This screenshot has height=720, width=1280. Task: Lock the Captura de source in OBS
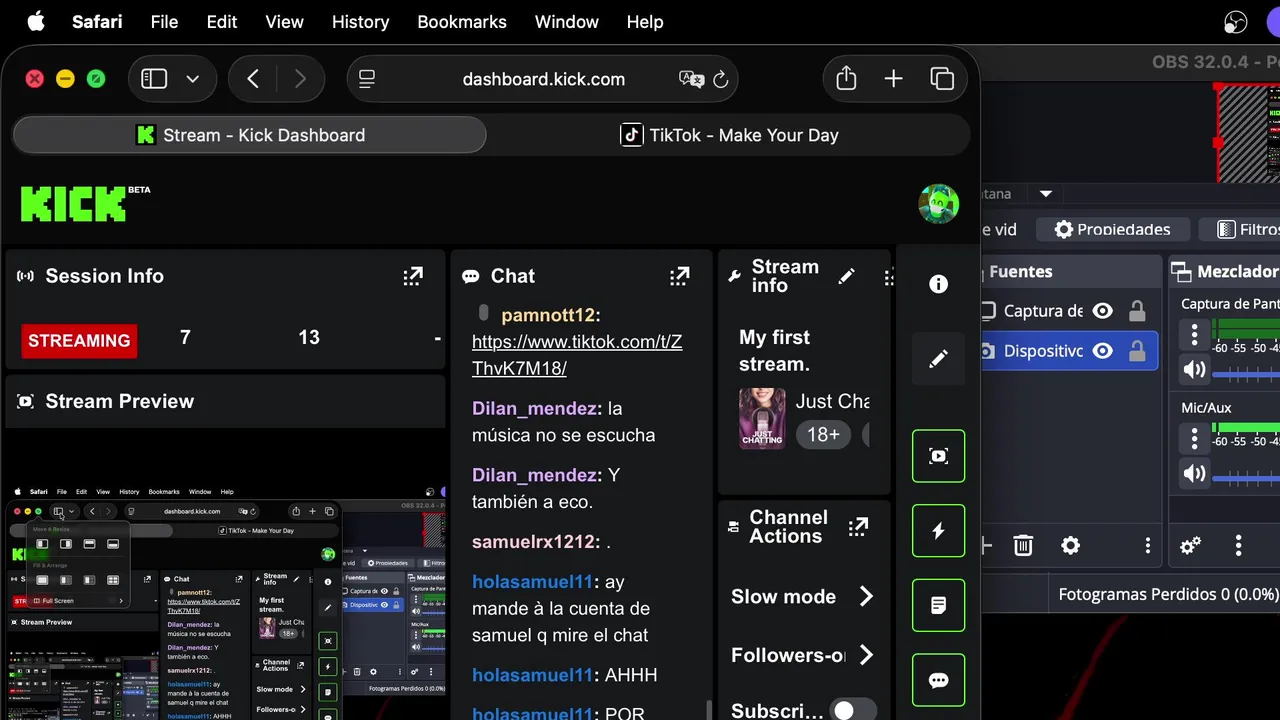[x=1137, y=311]
